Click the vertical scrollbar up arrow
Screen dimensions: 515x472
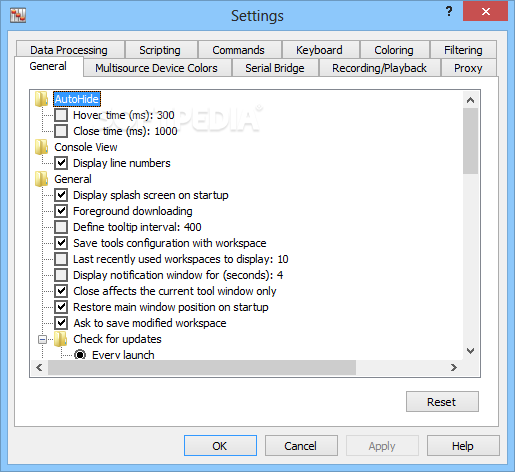pos(470,100)
